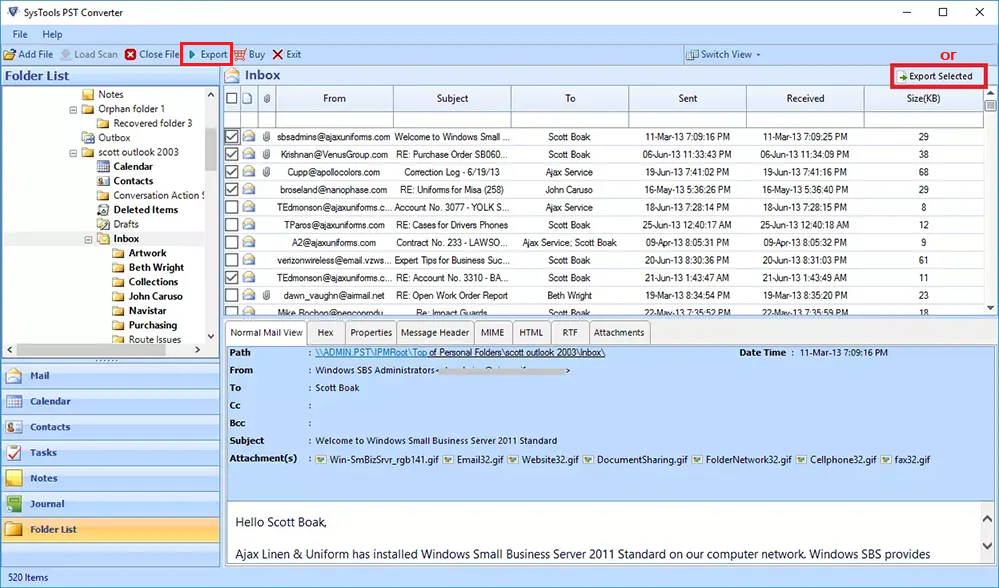The image size is (999, 588).
Task: Start export with the Export toolbar button
Action: tap(207, 55)
